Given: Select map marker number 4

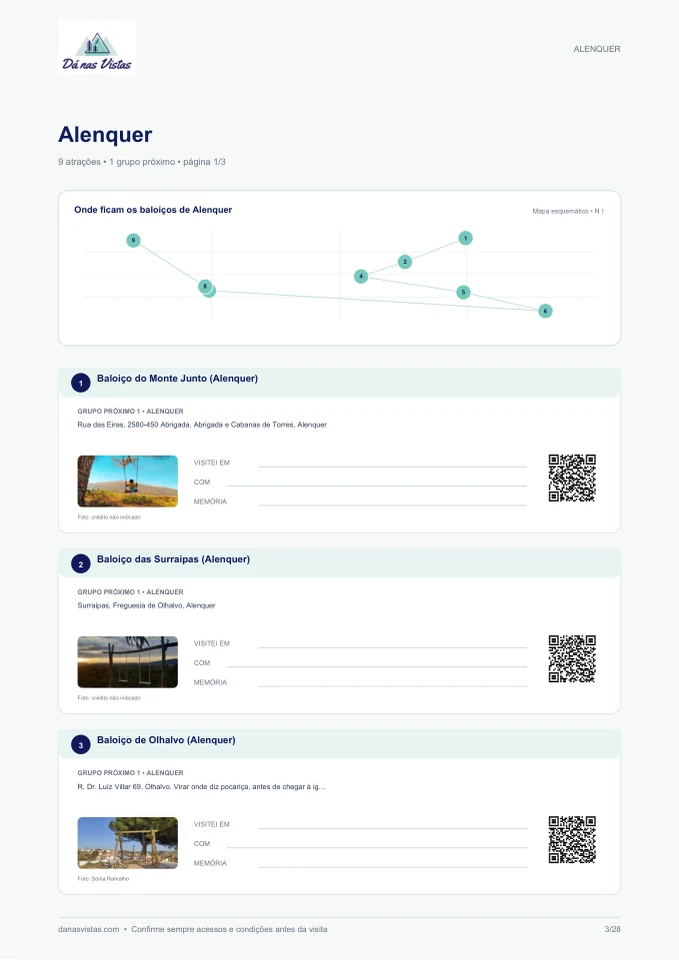Looking at the screenshot, I should coord(361,276).
